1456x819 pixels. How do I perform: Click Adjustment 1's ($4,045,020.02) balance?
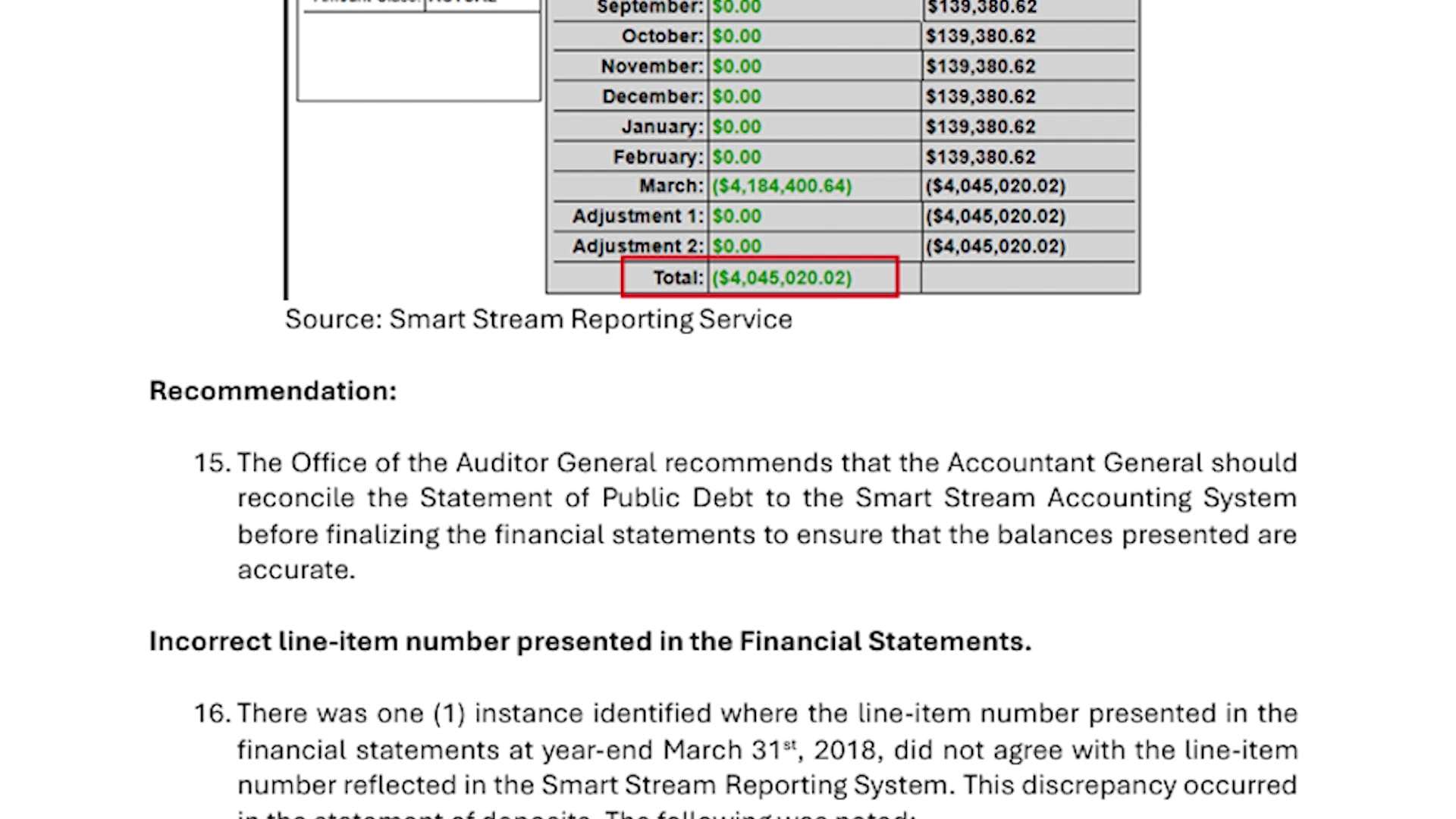pyautogui.click(x=996, y=217)
